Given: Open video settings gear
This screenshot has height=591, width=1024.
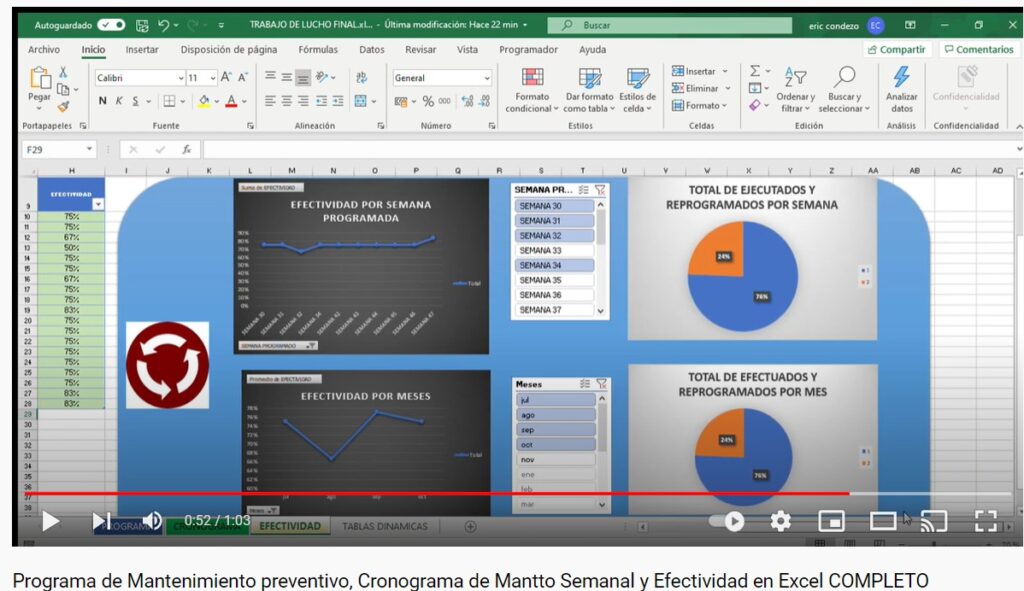Looking at the screenshot, I should pyautogui.click(x=780, y=521).
